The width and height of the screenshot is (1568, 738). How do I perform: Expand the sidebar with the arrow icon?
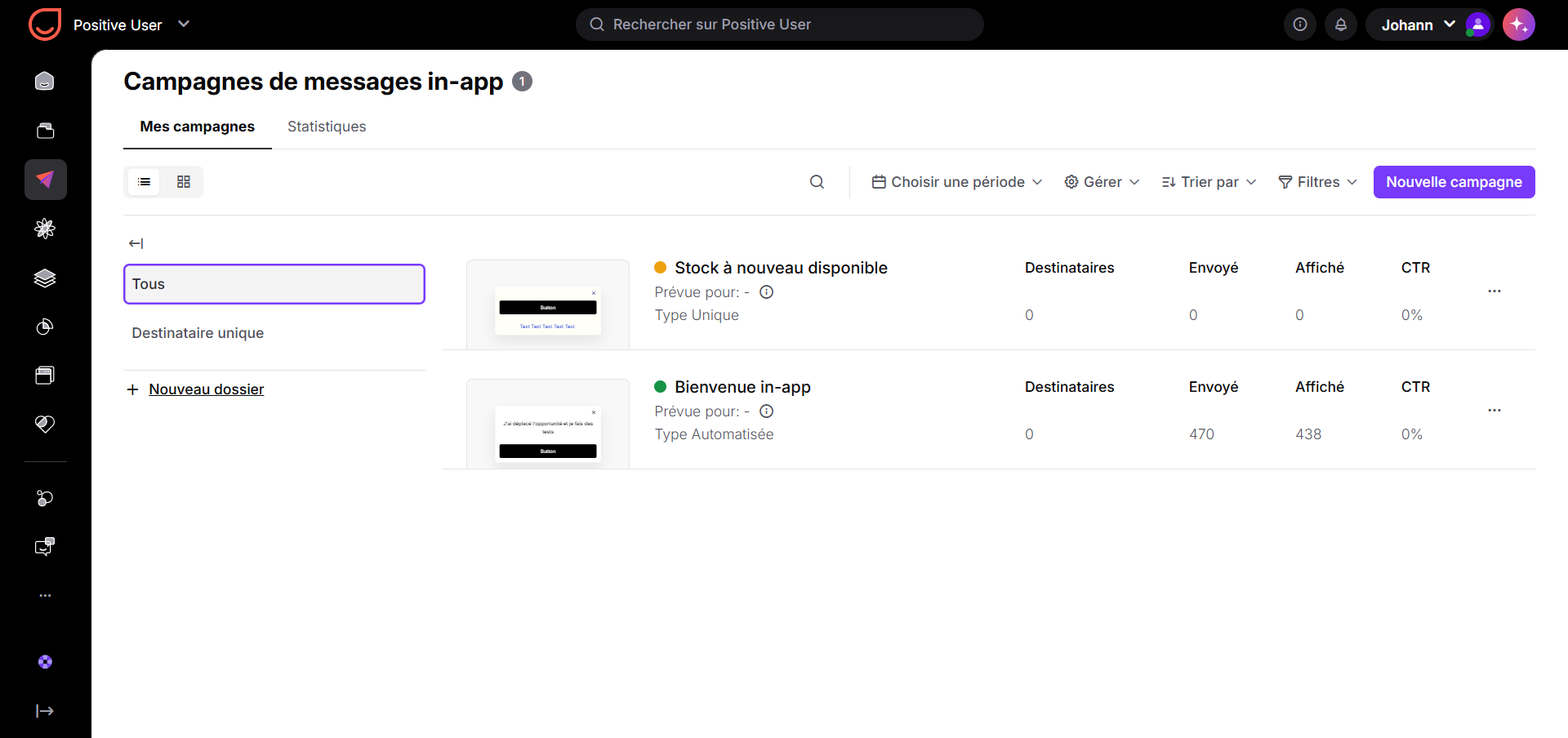click(45, 711)
